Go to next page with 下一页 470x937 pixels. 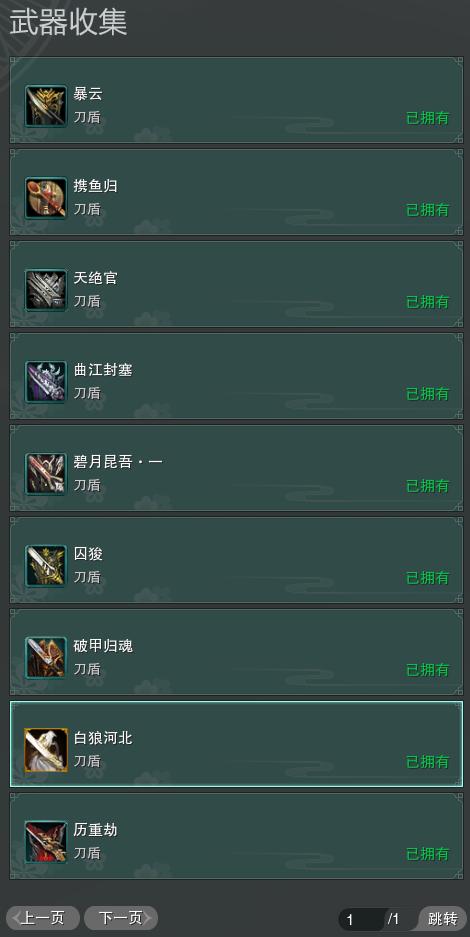coord(121,918)
